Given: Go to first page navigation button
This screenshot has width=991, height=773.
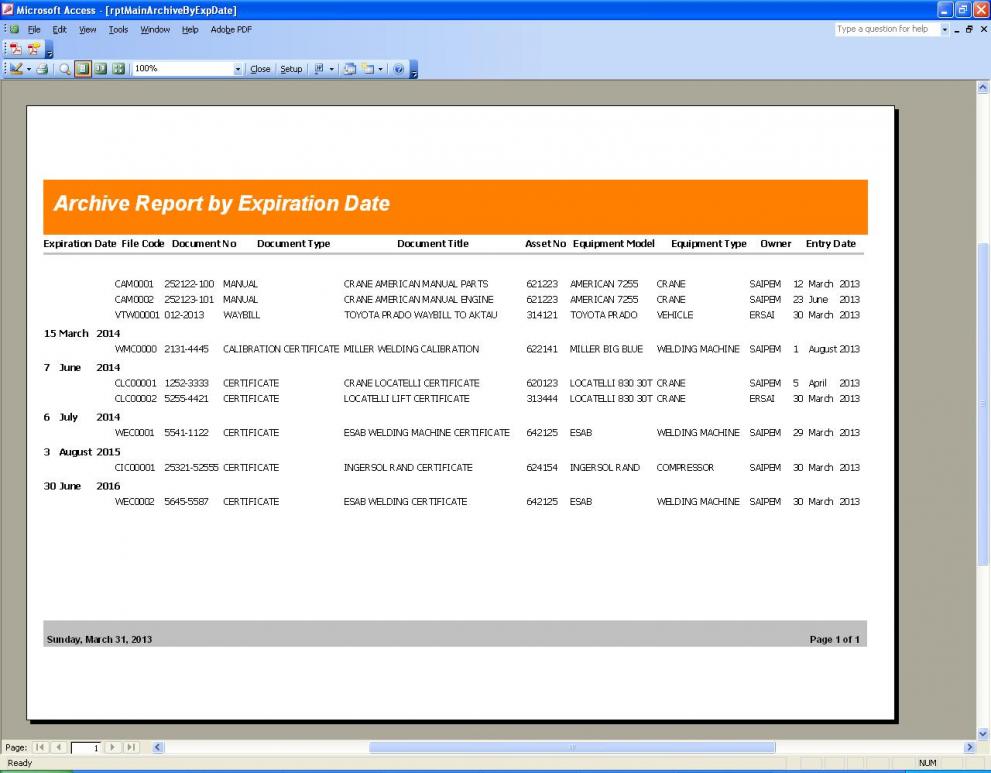Looking at the screenshot, I should click(40, 747).
